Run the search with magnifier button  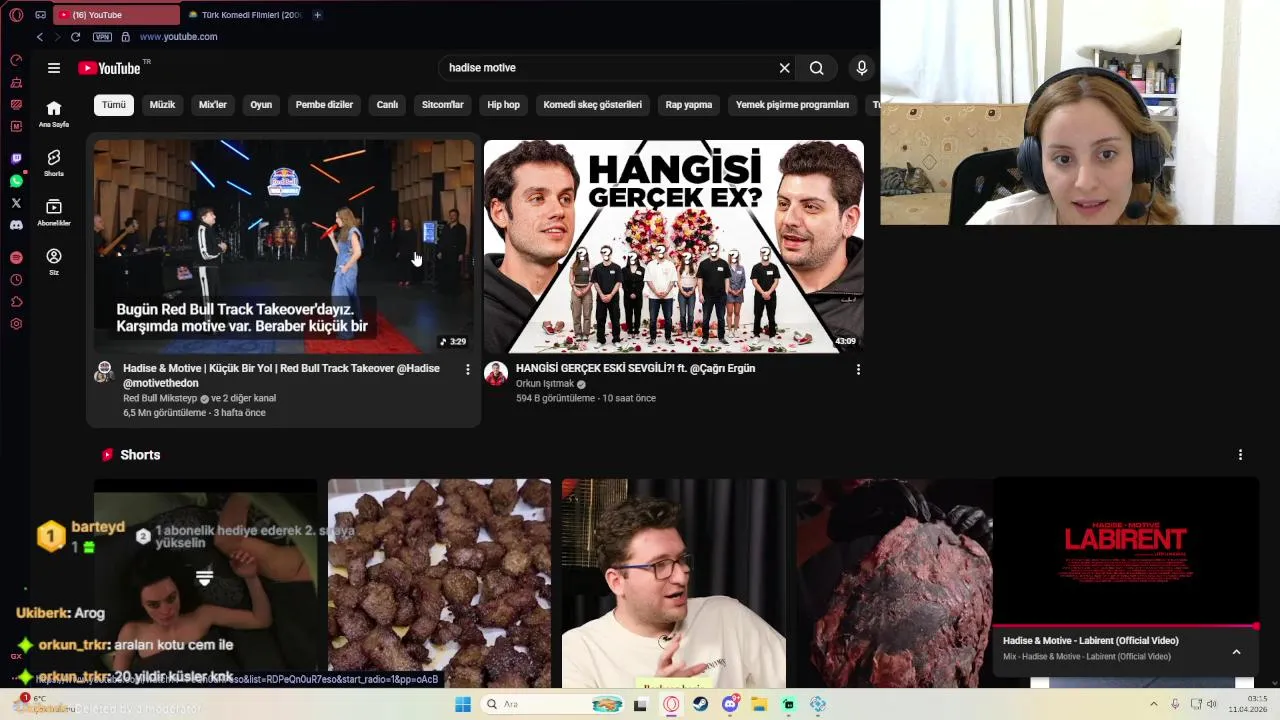click(817, 68)
